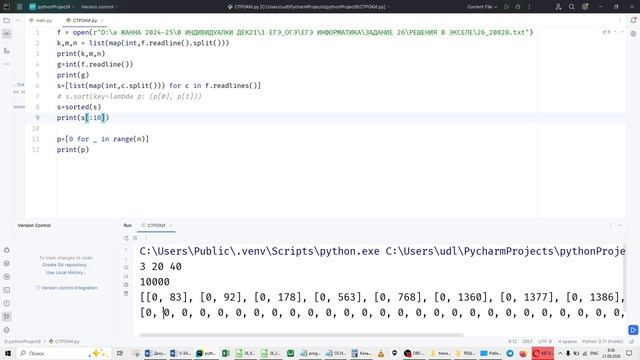Screen dimensions: 640x360
Task: Close the СТРОКИ.py editor tab
Action: pyautogui.click(x=102, y=20)
